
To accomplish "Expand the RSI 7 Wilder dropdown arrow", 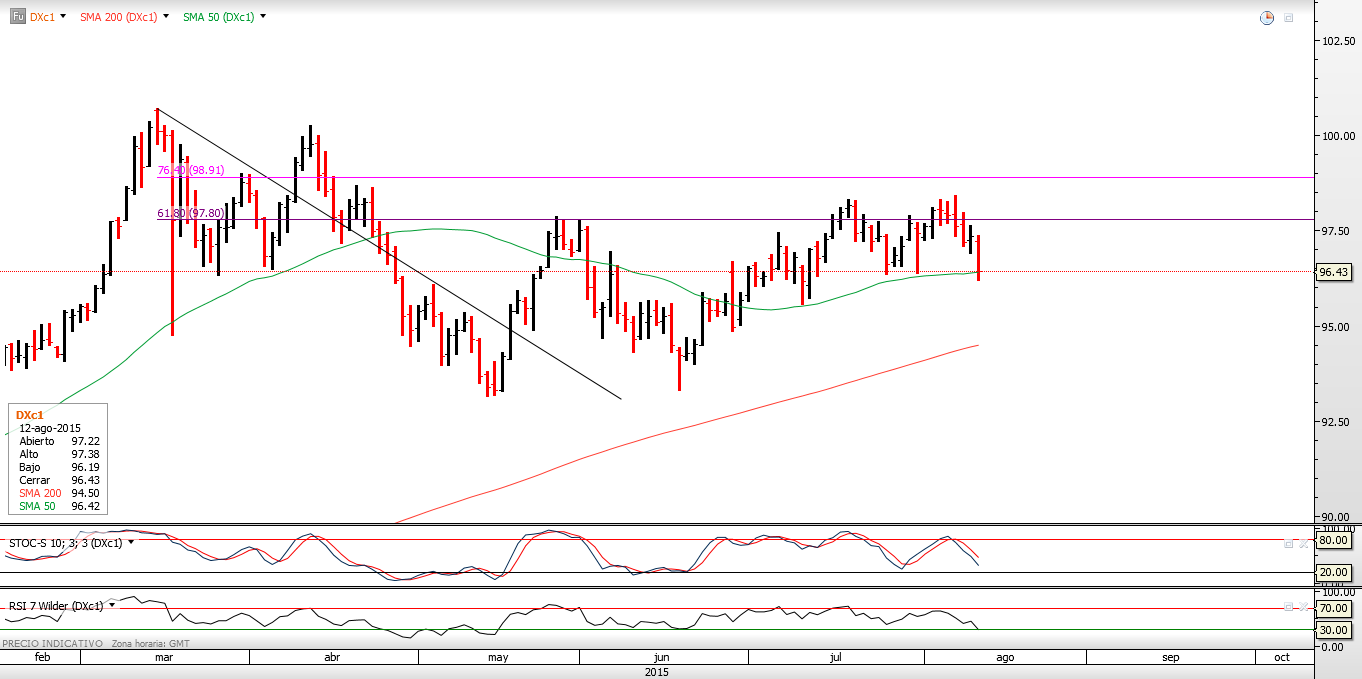I will coord(112,605).
